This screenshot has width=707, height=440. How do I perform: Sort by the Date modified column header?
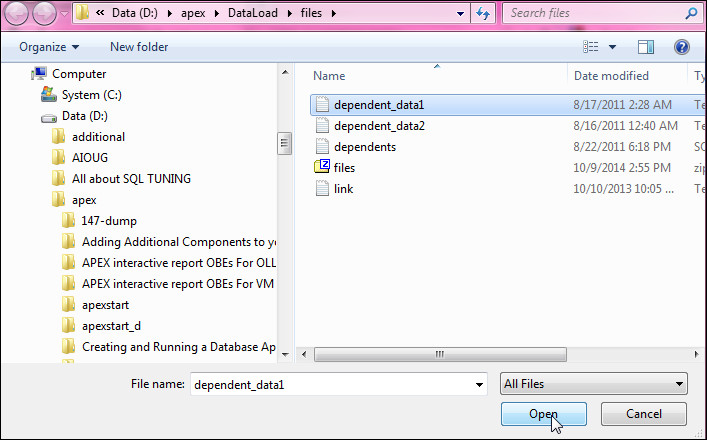coord(611,76)
